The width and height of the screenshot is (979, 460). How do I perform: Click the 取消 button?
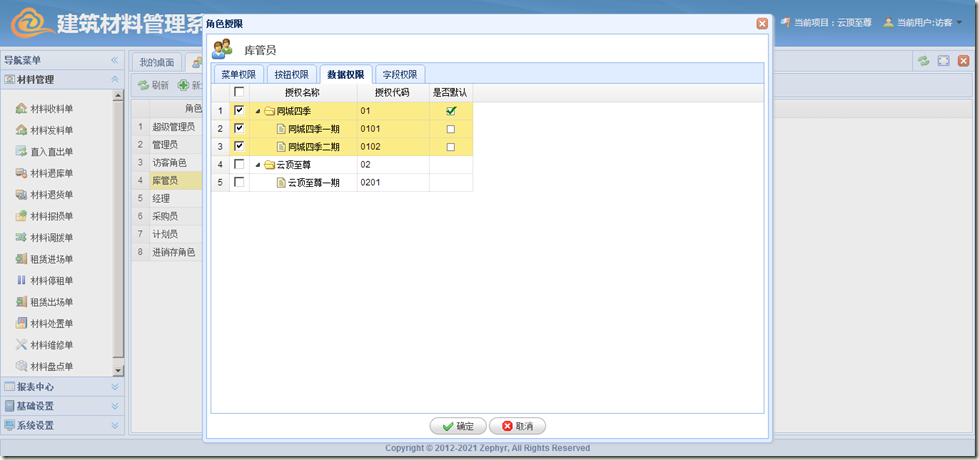(517, 426)
